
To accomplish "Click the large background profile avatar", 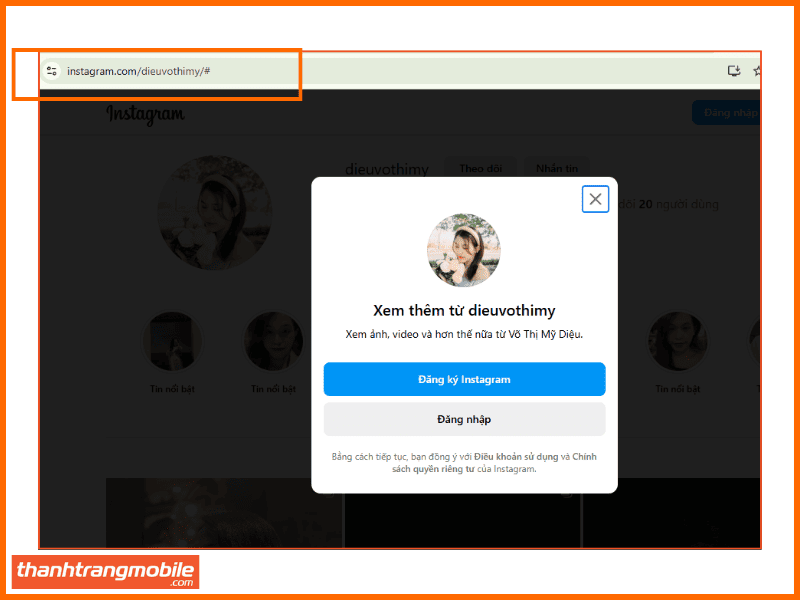I will coord(215,213).
